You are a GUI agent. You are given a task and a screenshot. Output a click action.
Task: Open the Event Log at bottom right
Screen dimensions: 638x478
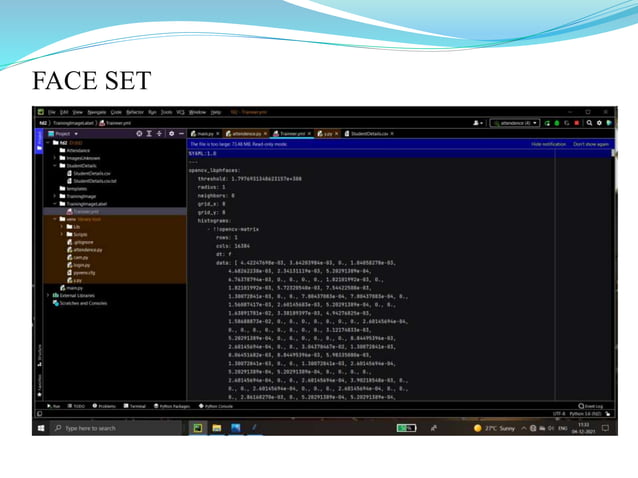click(591, 406)
